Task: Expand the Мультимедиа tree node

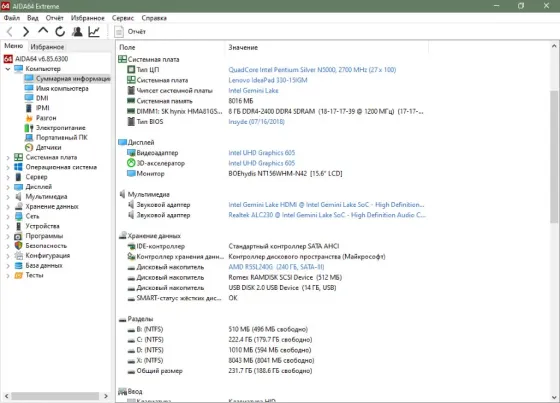Action: pos(8,197)
